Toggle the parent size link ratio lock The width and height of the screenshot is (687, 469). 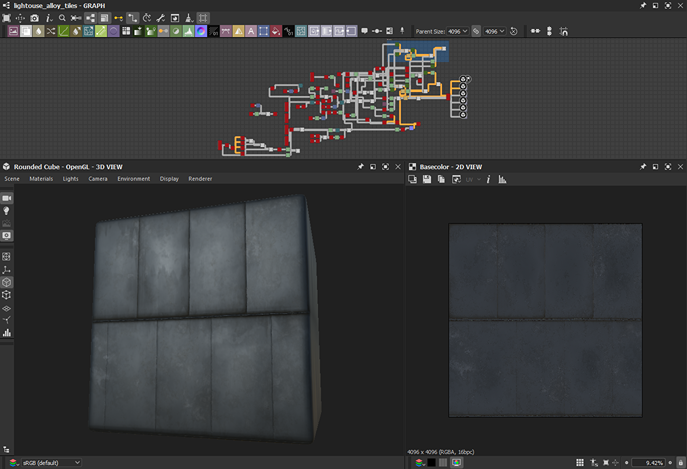[476, 32]
